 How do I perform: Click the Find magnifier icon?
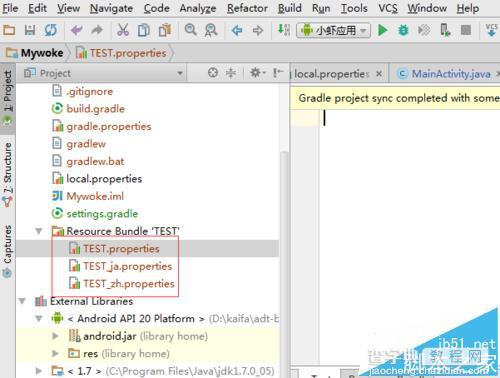tap(191, 30)
